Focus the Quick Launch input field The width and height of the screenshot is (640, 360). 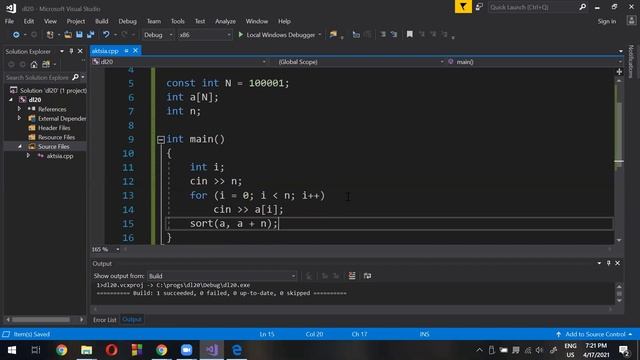(533, 7)
